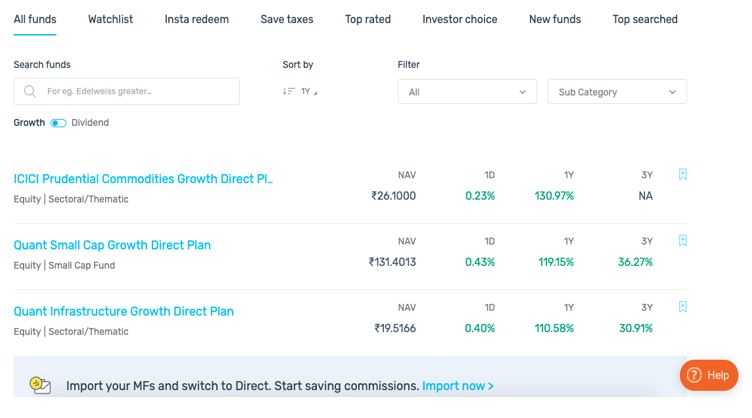The height and width of the screenshot is (418, 752).
Task: Open ICICI Prudential Commodities fund page
Action: click(x=143, y=179)
